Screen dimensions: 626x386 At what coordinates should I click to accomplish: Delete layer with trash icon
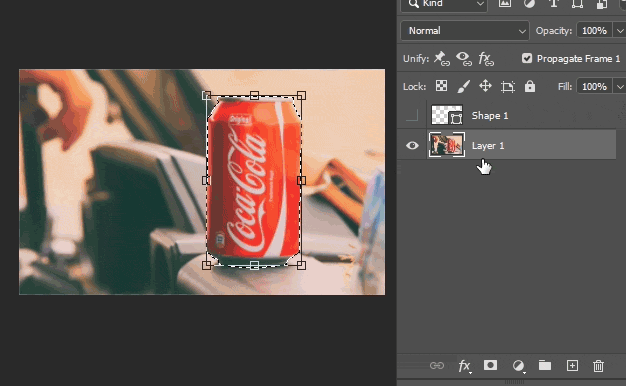click(x=598, y=366)
